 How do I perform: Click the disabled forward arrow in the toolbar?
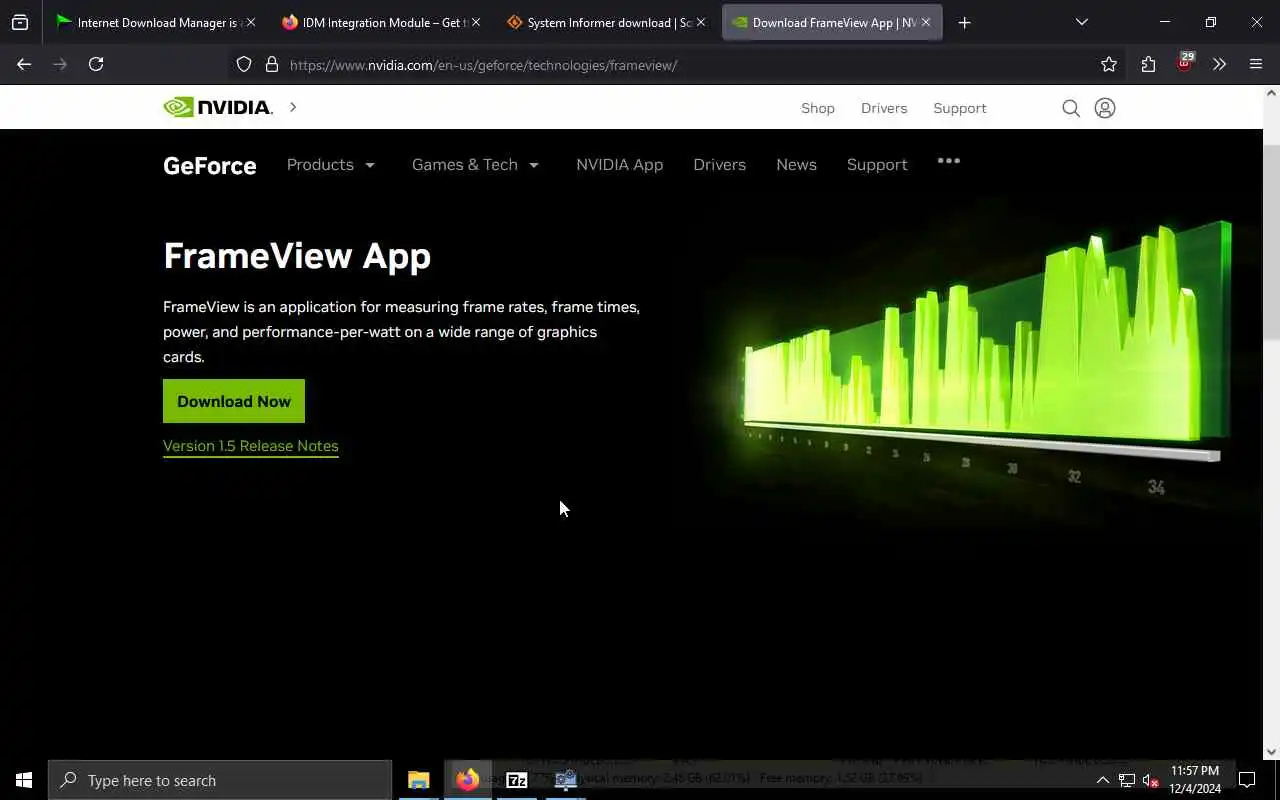click(x=60, y=64)
